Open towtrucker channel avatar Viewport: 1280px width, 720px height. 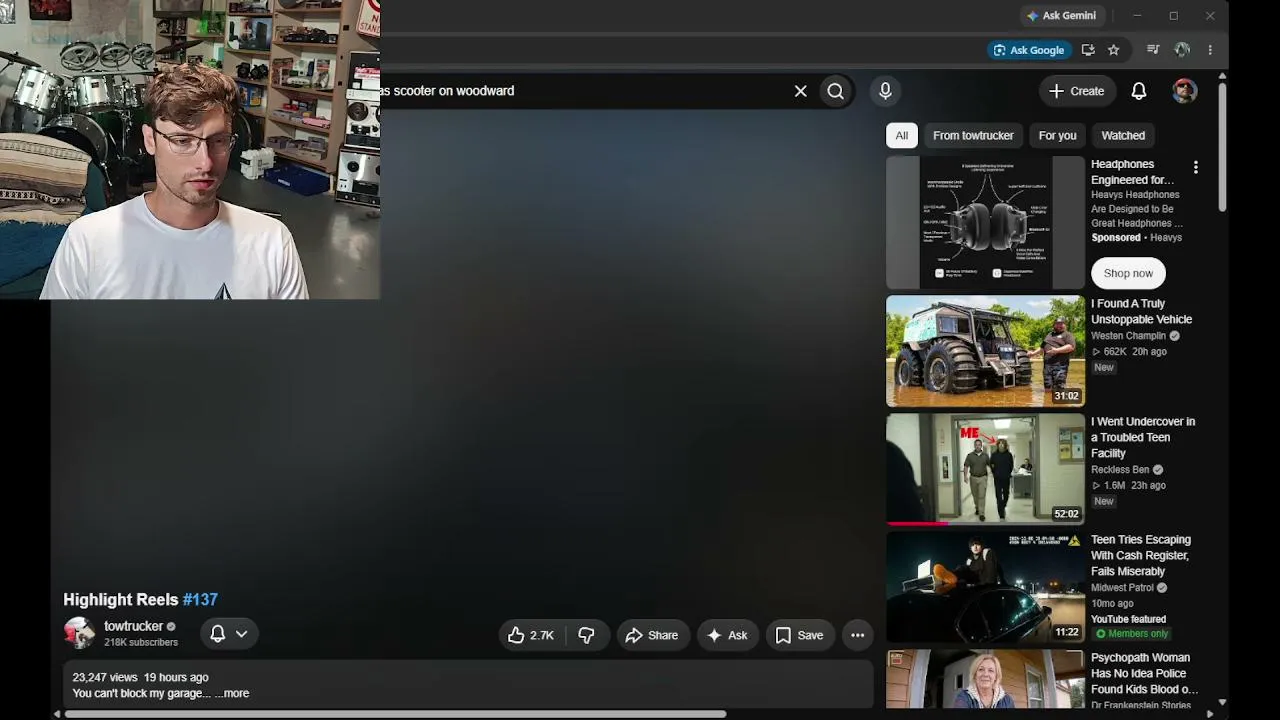[x=79, y=633]
